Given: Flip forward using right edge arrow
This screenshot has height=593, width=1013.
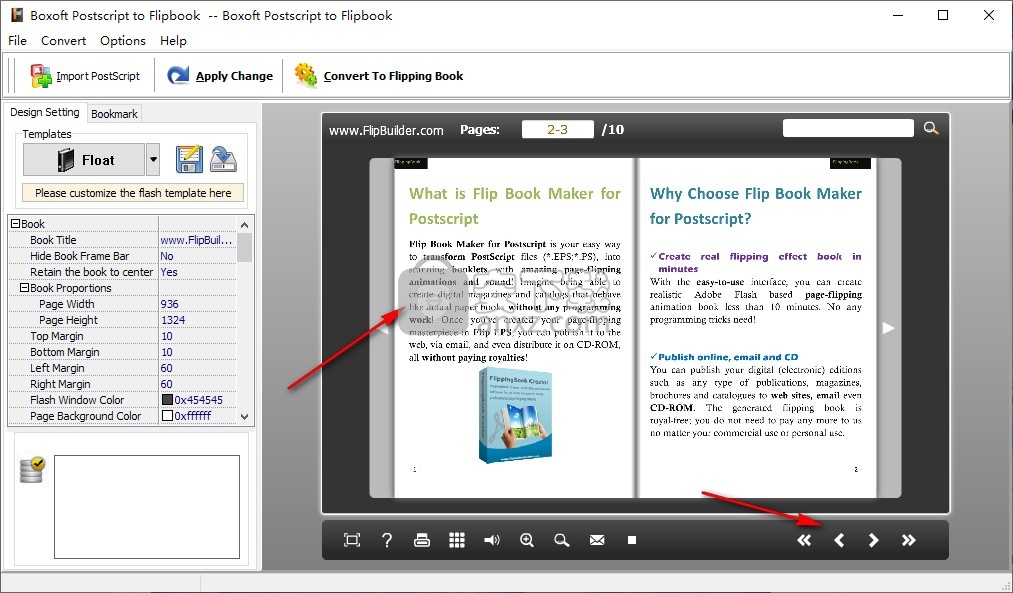Looking at the screenshot, I should click(x=888, y=328).
